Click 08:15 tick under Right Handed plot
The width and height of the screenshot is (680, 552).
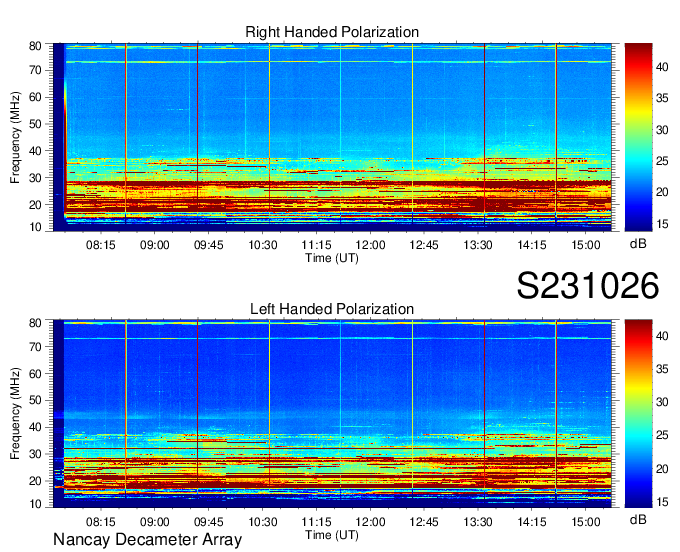(x=101, y=245)
